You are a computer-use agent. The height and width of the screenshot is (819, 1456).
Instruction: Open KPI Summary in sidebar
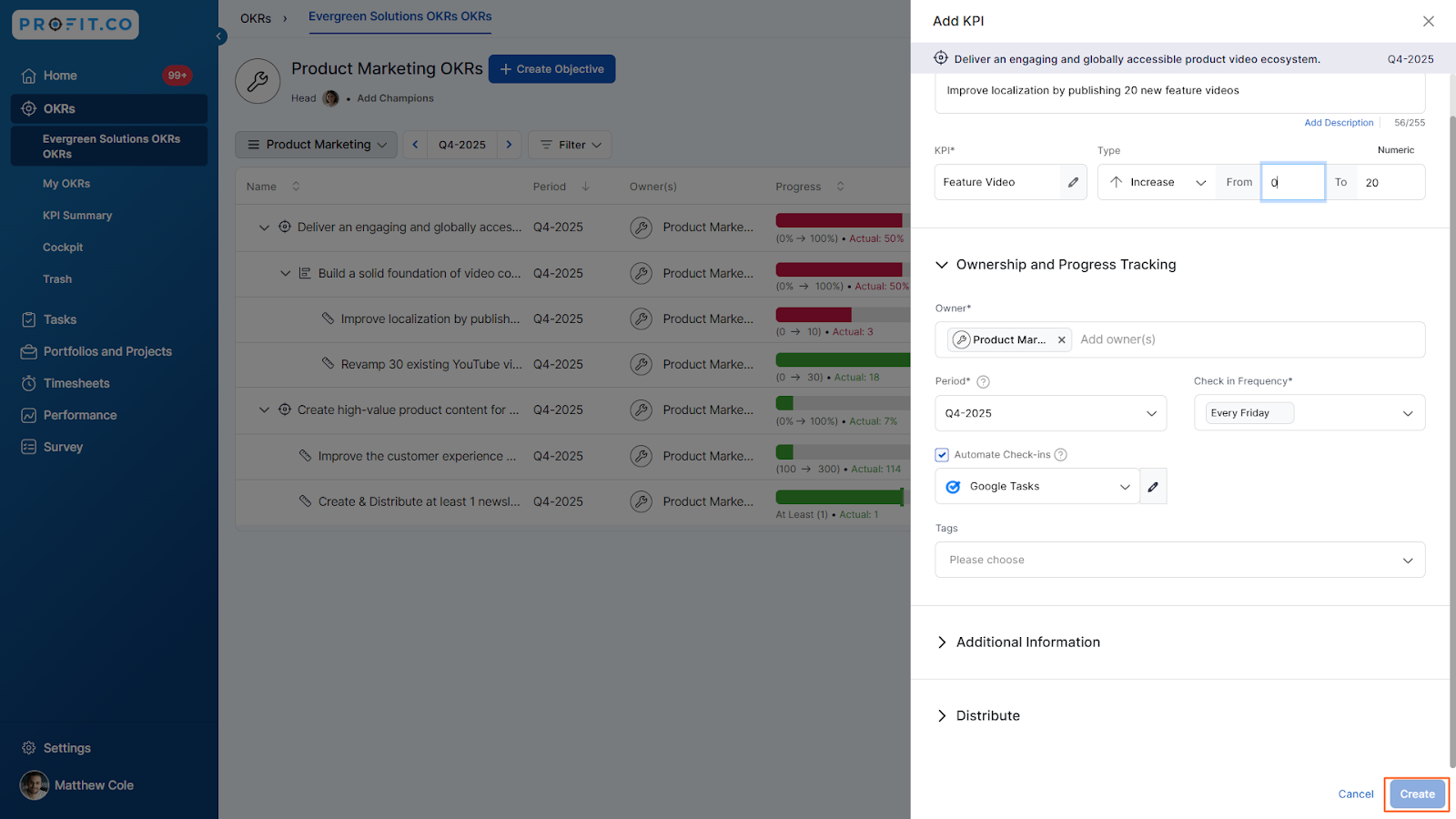[77, 216]
